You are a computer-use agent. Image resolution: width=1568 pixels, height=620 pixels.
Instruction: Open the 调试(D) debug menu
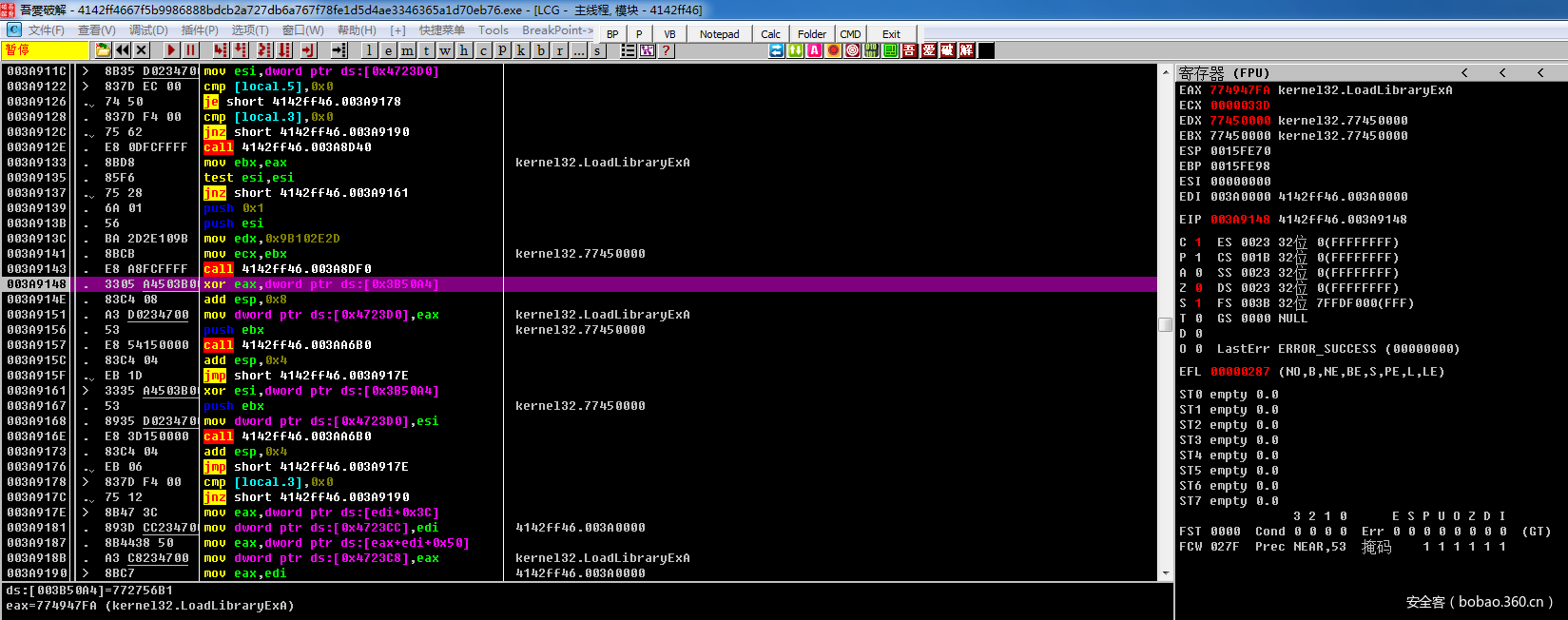(x=148, y=30)
